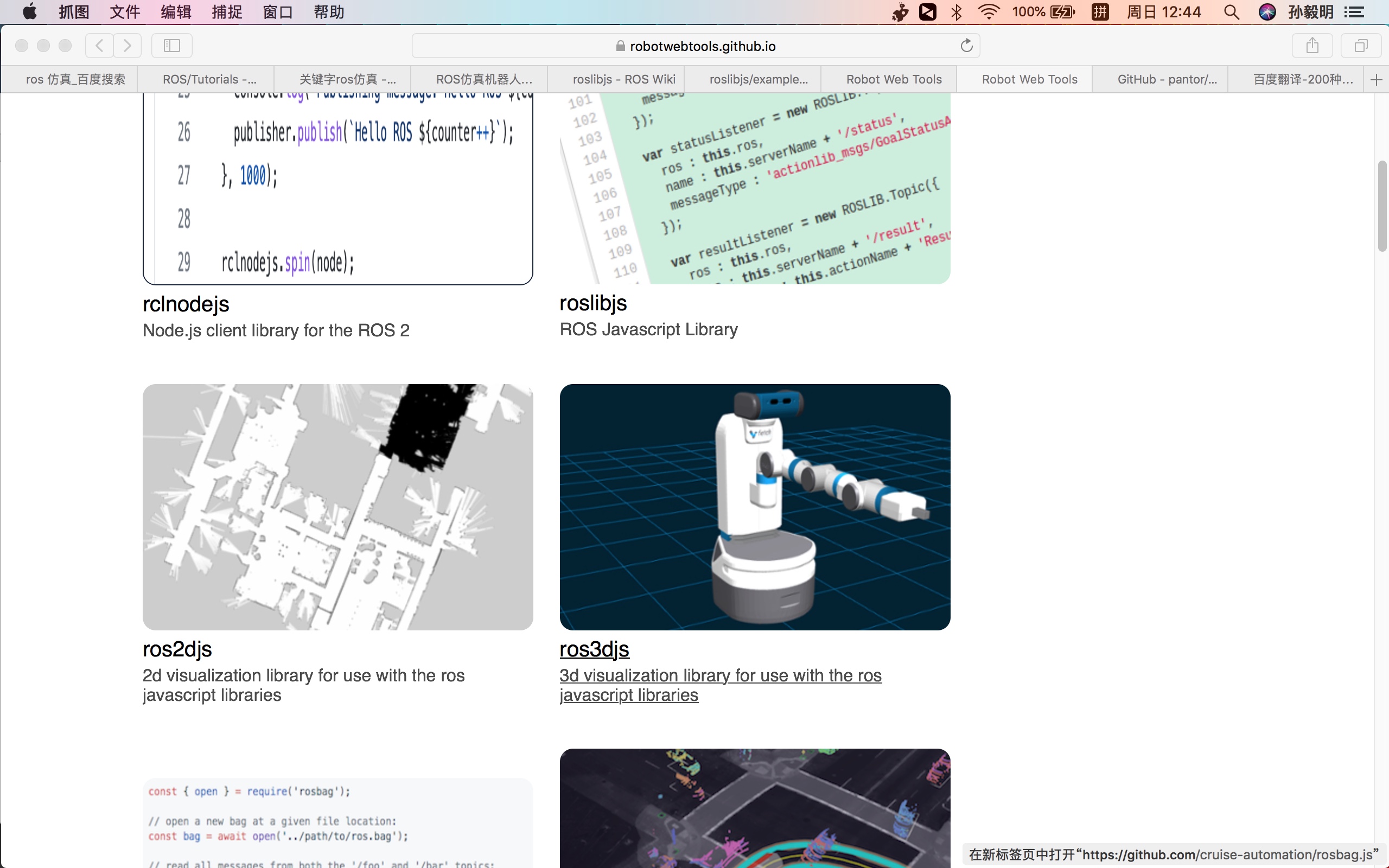Click the ros3djs Fetch robot thumbnail
Image resolution: width=1389 pixels, height=868 pixels.
pyautogui.click(x=755, y=507)
